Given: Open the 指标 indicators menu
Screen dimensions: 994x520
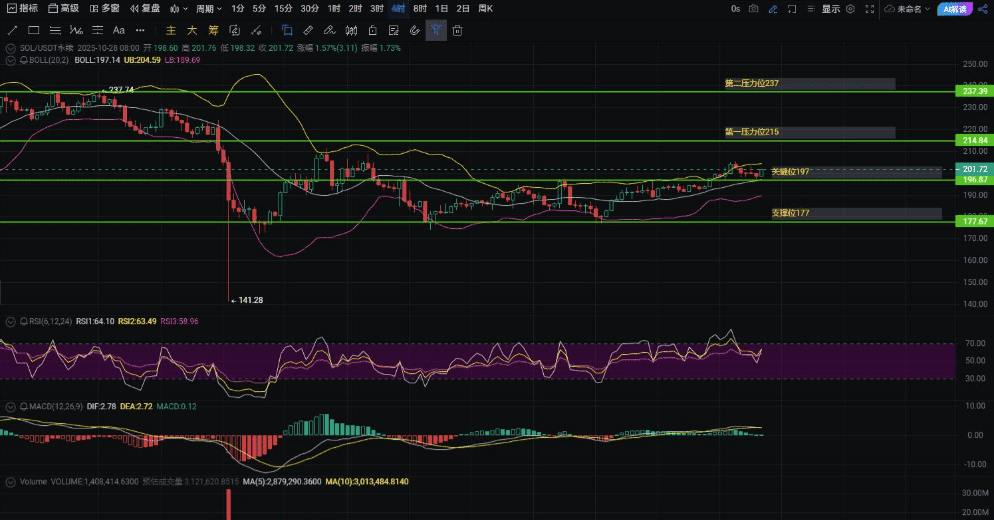Looking at the screenshot, I should [x=22, y=8].
